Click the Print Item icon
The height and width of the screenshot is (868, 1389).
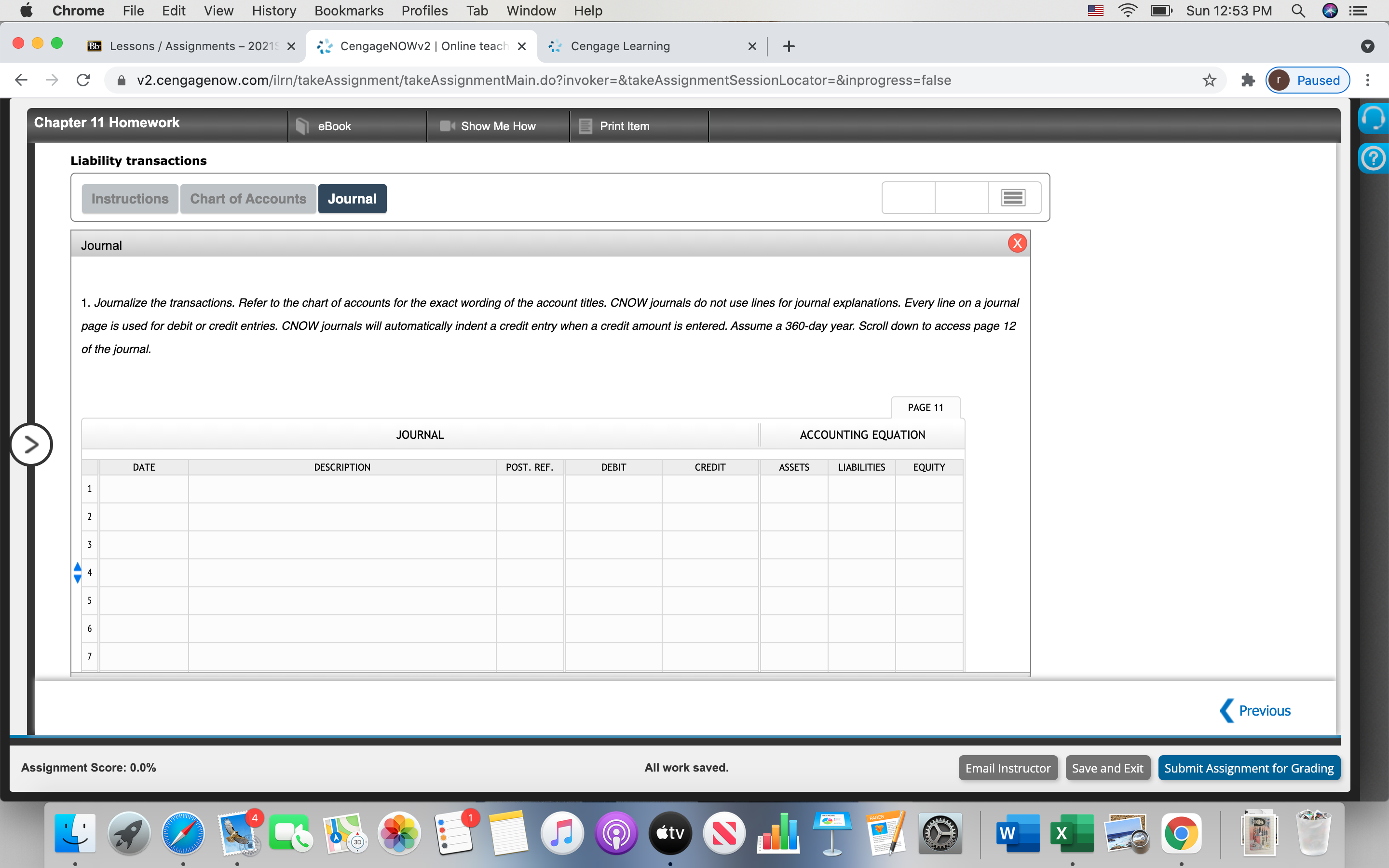tap(585, 126)
